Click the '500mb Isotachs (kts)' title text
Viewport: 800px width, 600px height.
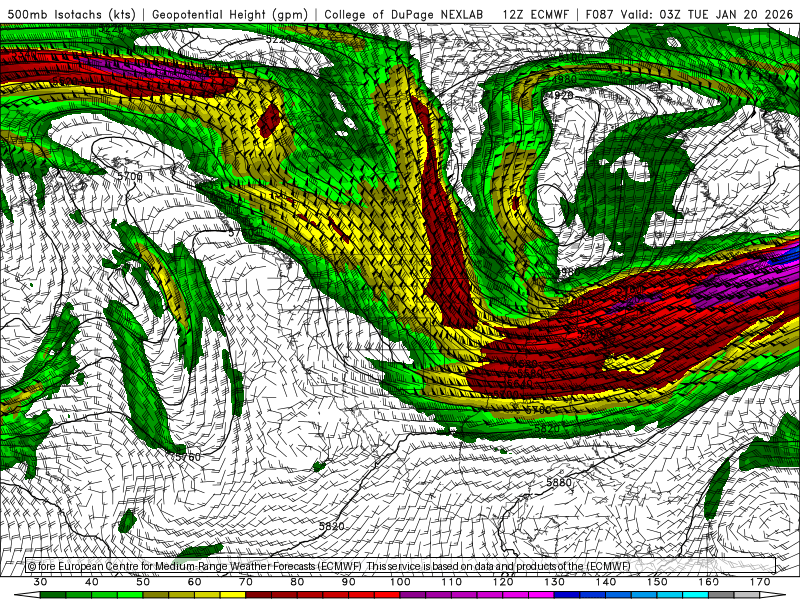click(71, 14)
